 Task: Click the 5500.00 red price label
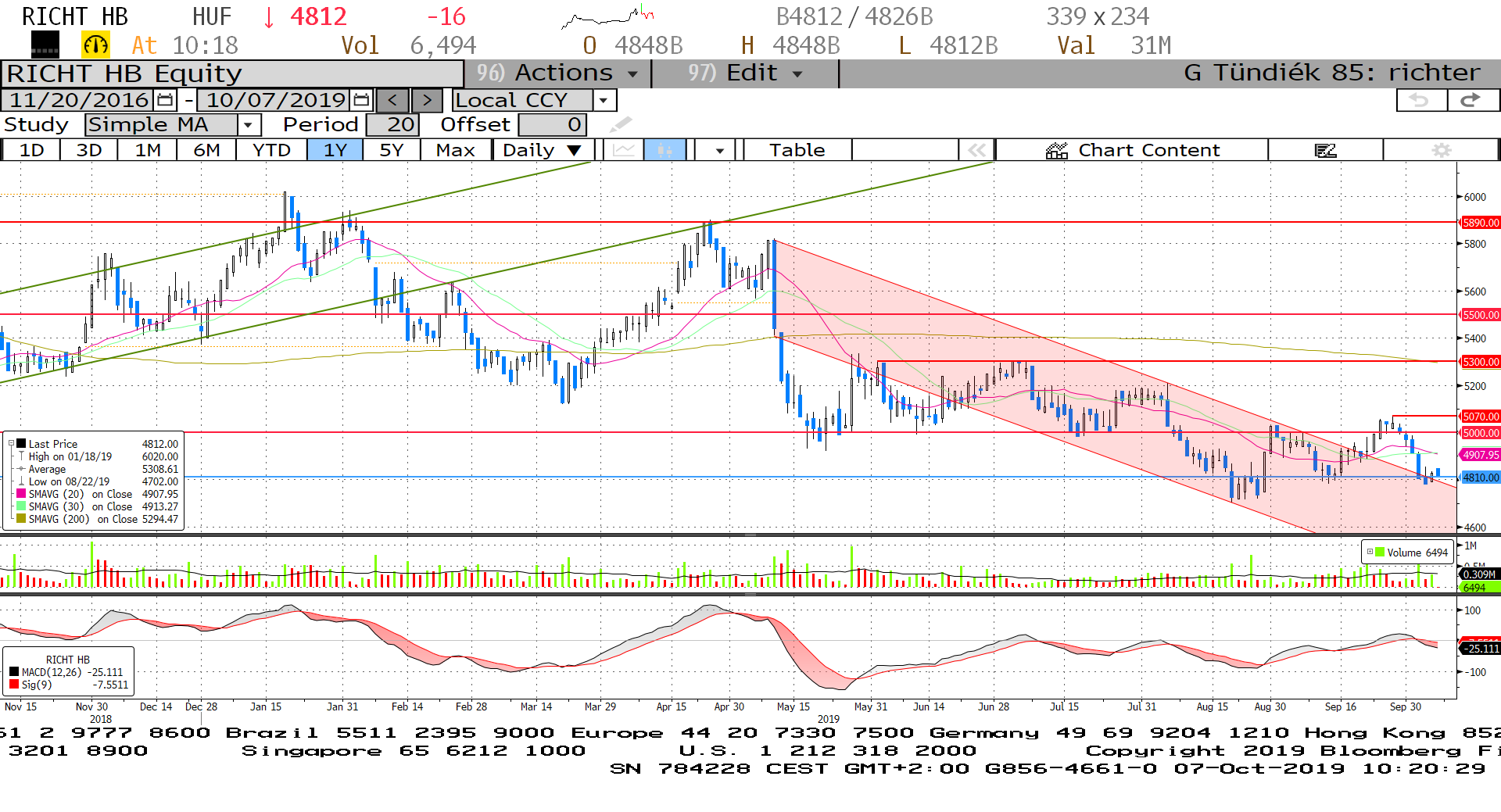(1480, 314)
